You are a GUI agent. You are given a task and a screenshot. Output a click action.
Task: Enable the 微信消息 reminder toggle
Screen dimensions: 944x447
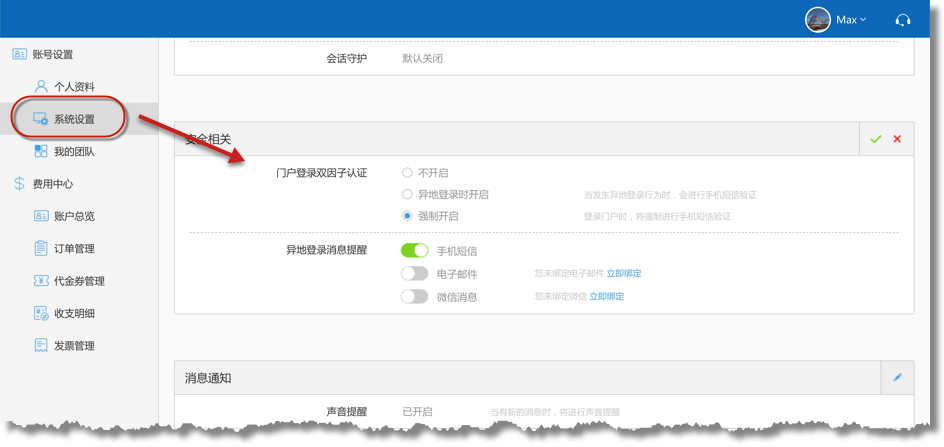(414, 296)
